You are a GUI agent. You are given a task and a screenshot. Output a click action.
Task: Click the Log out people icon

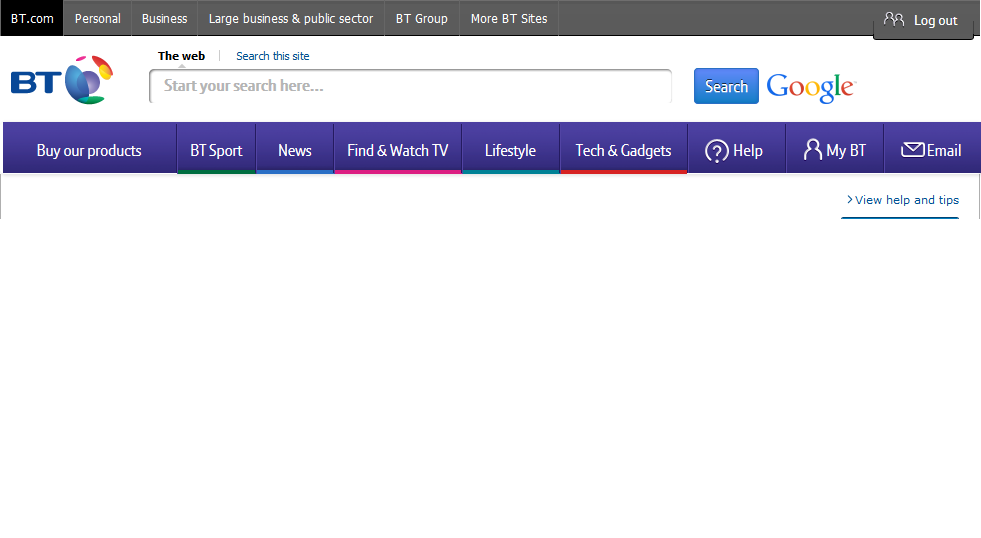(893, 19)
